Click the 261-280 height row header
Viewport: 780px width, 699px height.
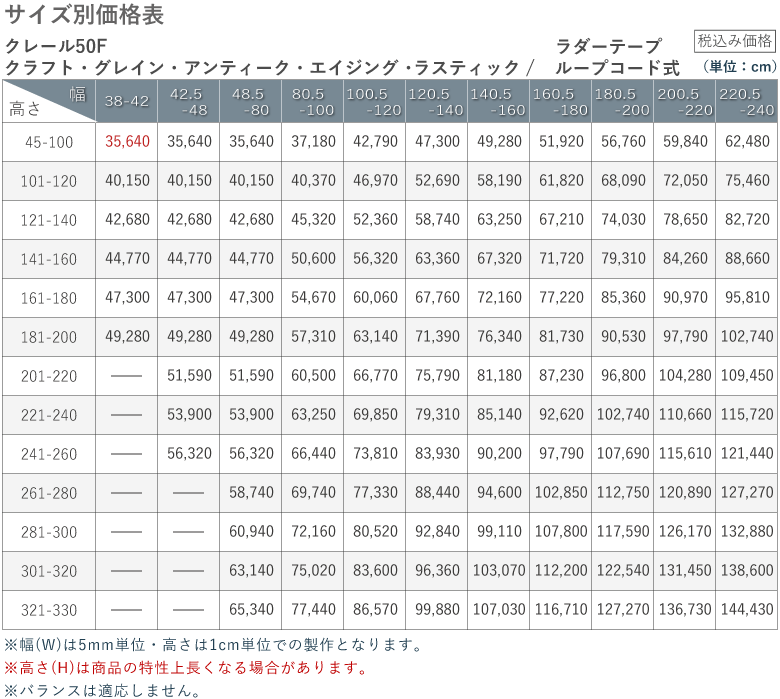click(49, 493)
